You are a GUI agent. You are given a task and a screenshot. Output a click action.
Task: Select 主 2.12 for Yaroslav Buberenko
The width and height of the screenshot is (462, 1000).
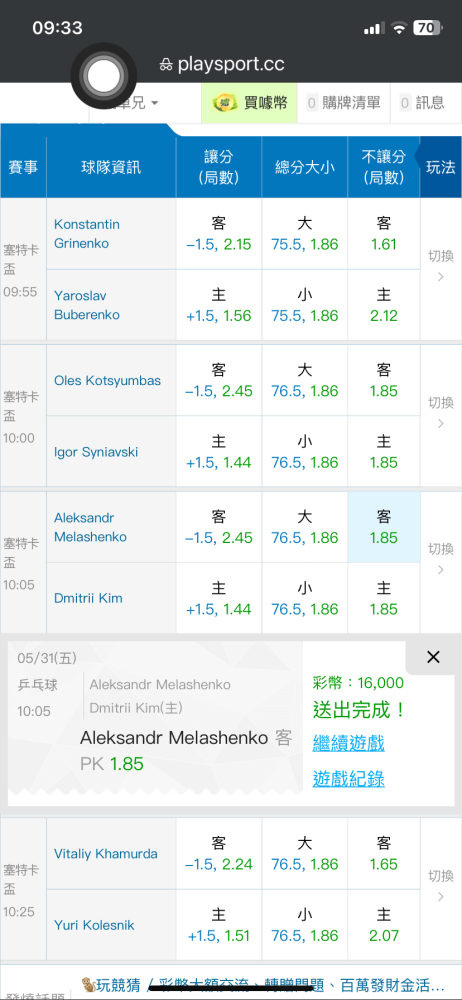click(384, 305)
